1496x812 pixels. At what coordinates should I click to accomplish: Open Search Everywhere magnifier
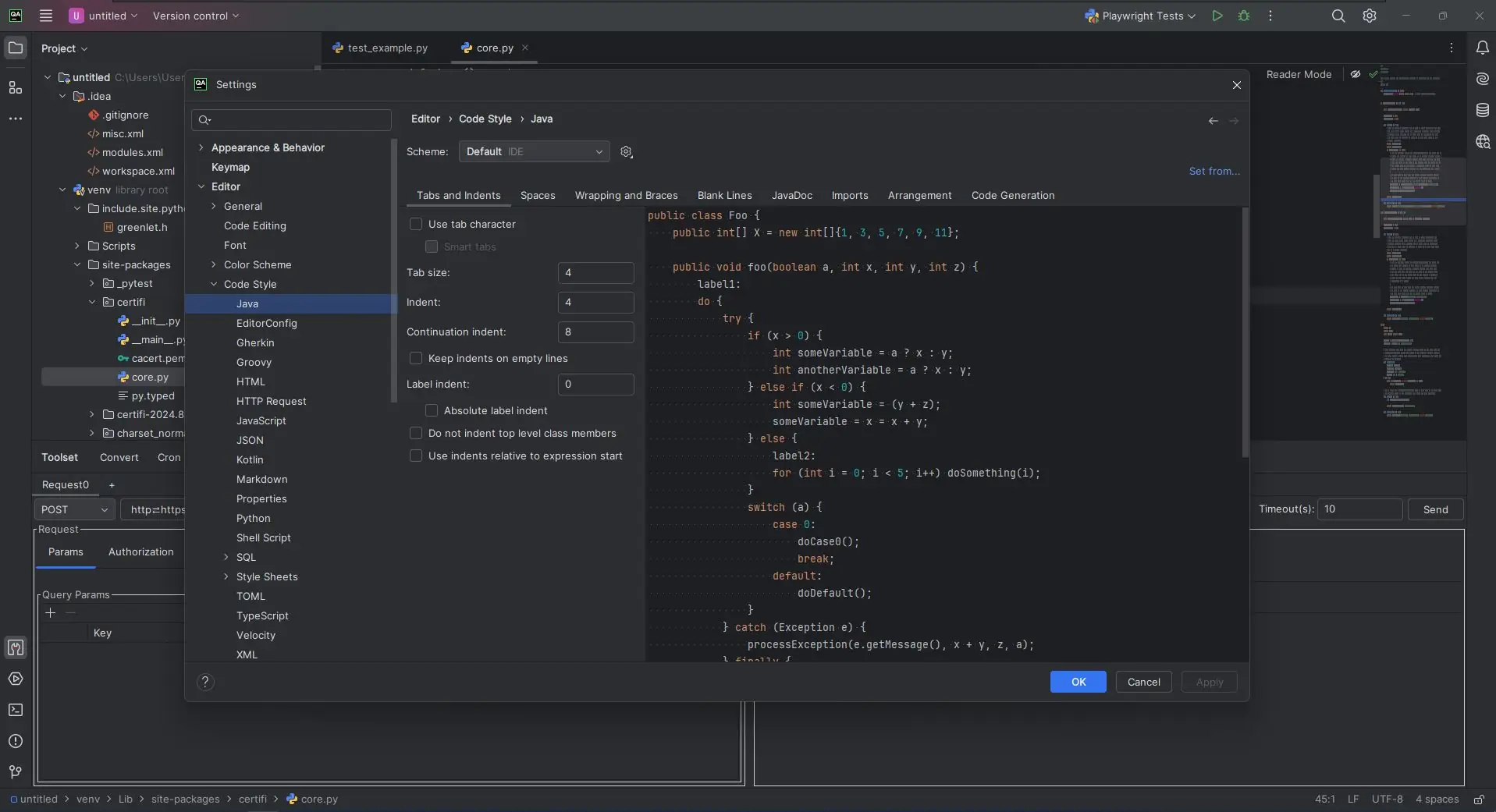(x=1338, y=16)
